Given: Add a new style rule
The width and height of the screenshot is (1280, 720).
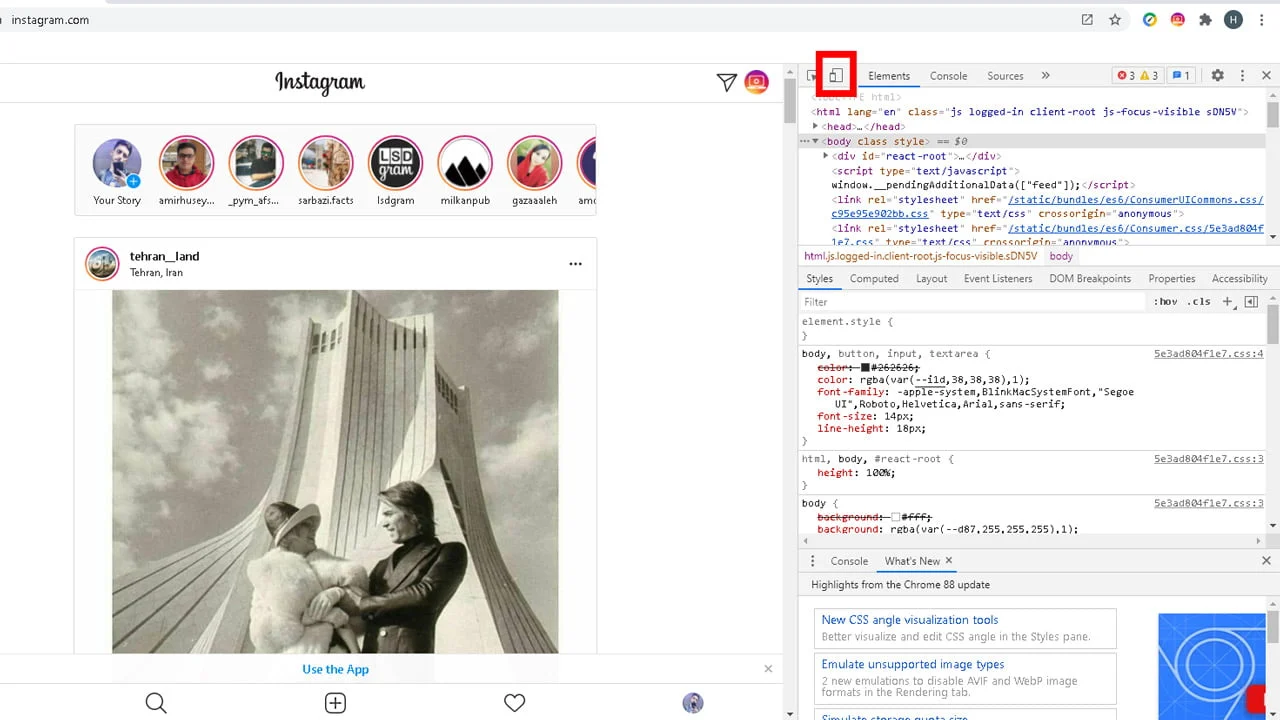Looking at the screenshot, I should (1227, 302).
